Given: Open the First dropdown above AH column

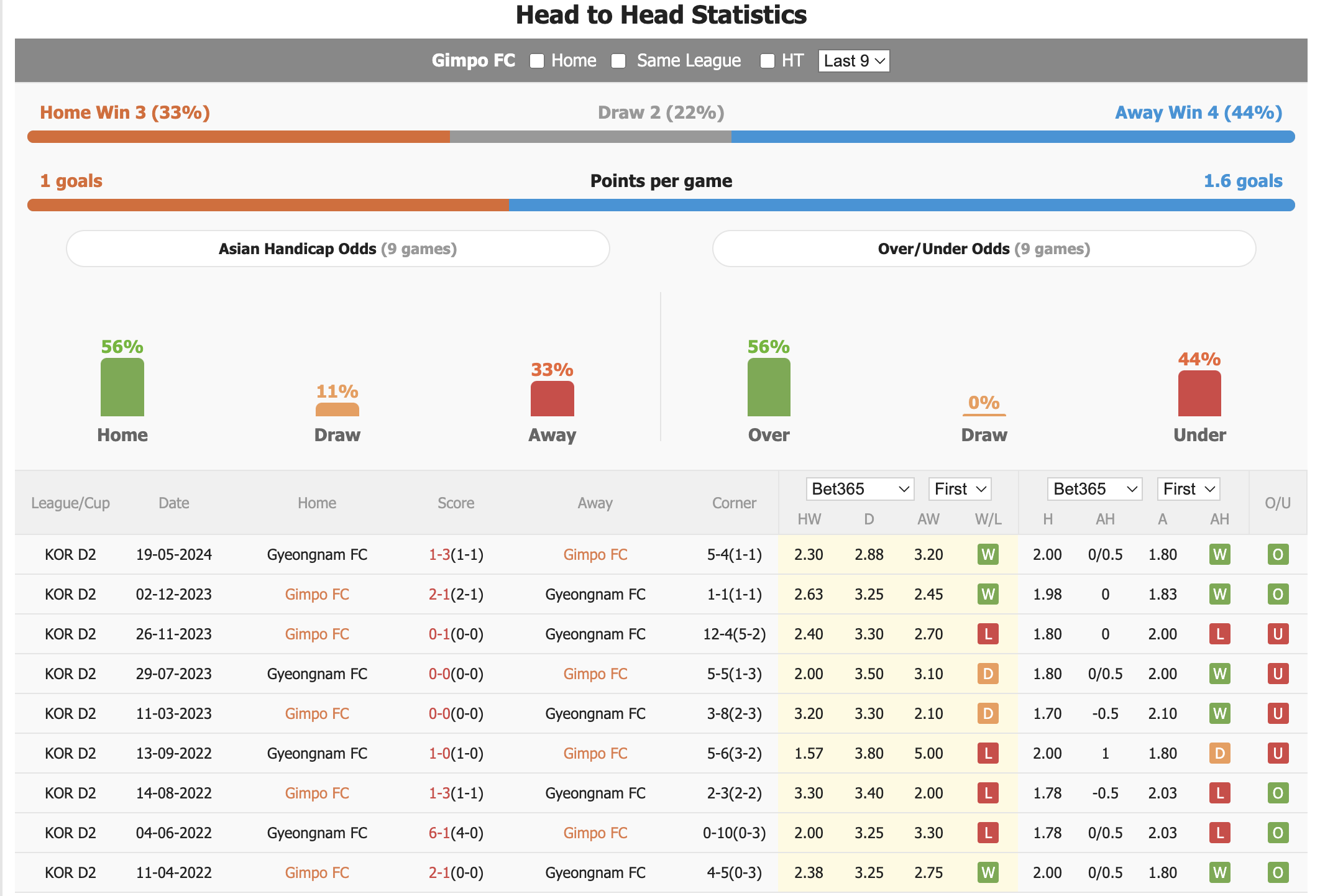Looking at the screenshot, I should coord(1188,489).
